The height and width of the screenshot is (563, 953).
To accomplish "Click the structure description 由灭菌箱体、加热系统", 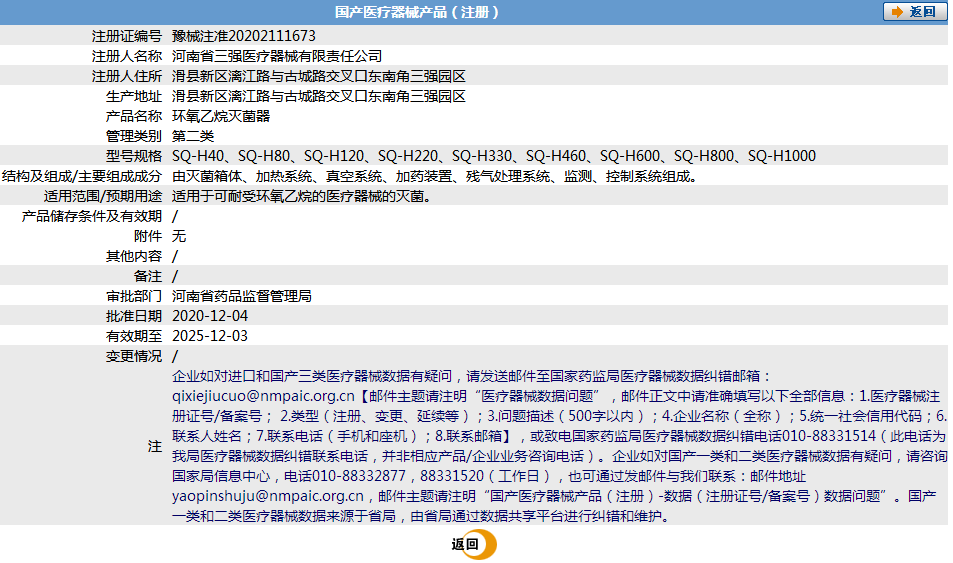I will 435,176.
